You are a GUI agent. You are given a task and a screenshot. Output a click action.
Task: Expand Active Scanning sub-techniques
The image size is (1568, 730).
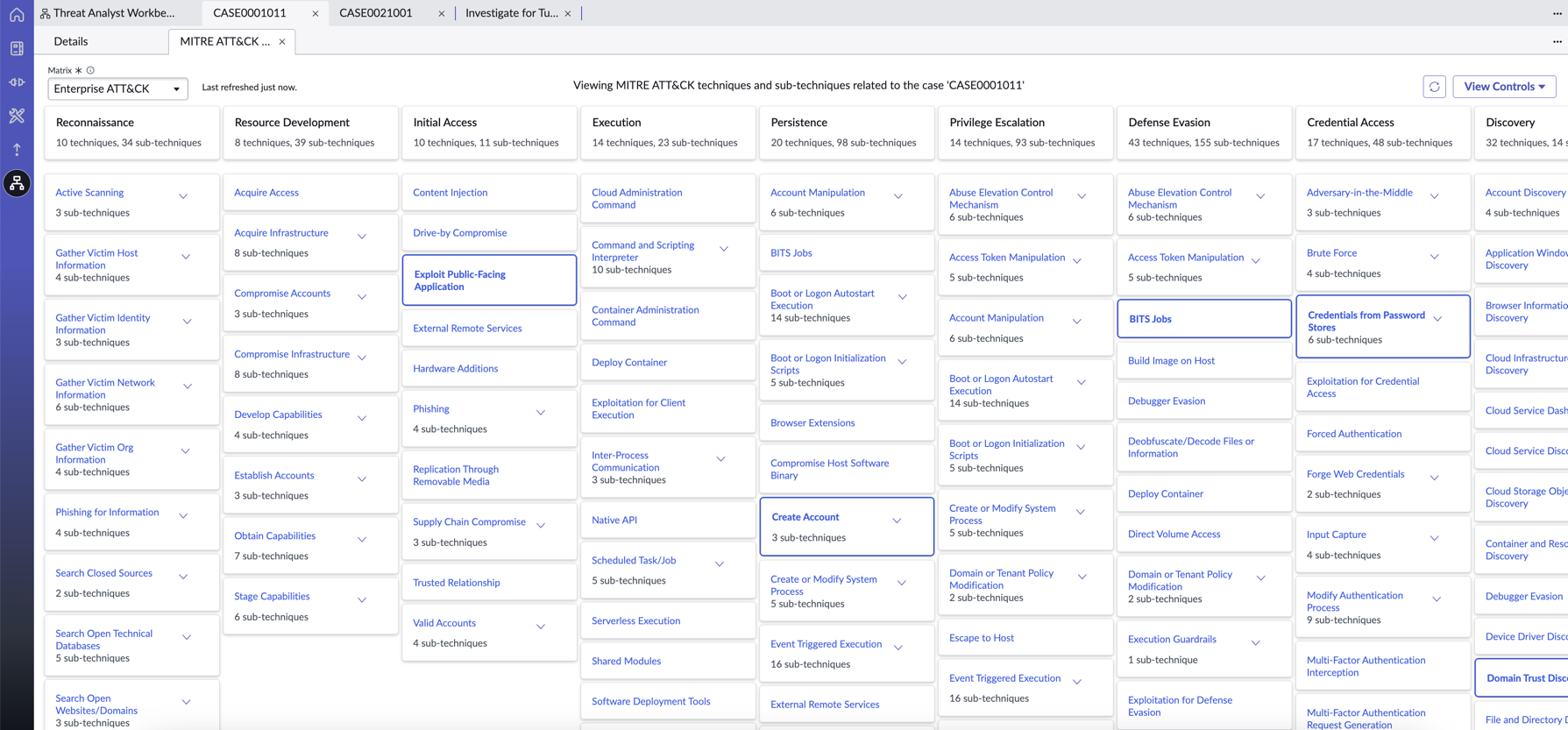tap(183, 196)
